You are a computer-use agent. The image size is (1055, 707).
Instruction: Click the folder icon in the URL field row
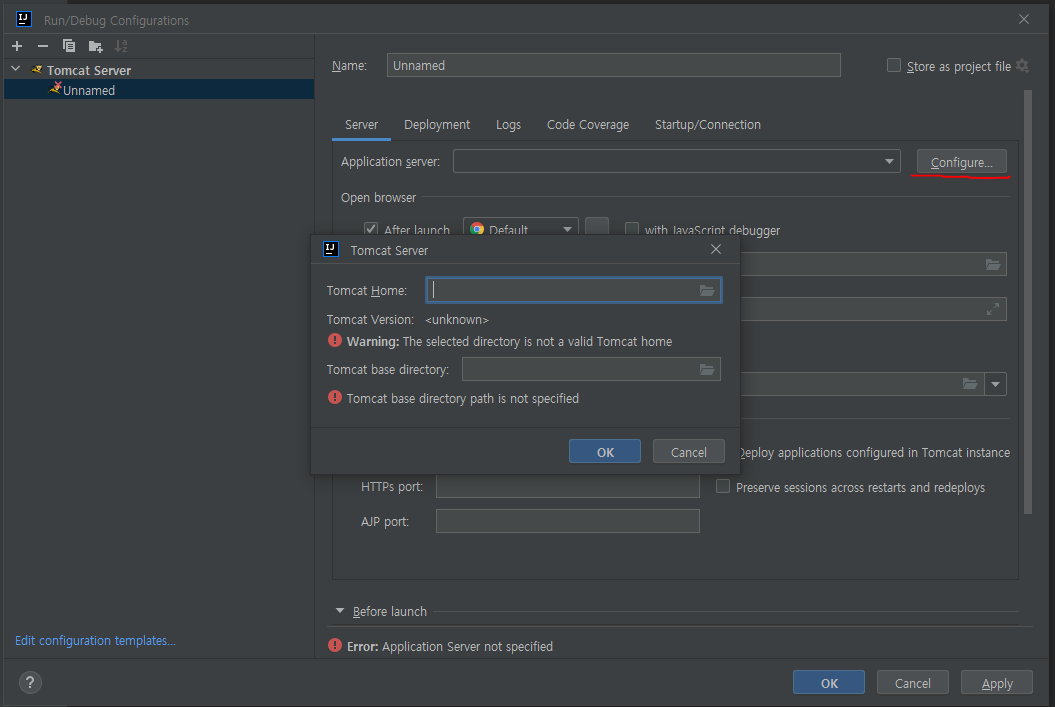click(993, 264)
